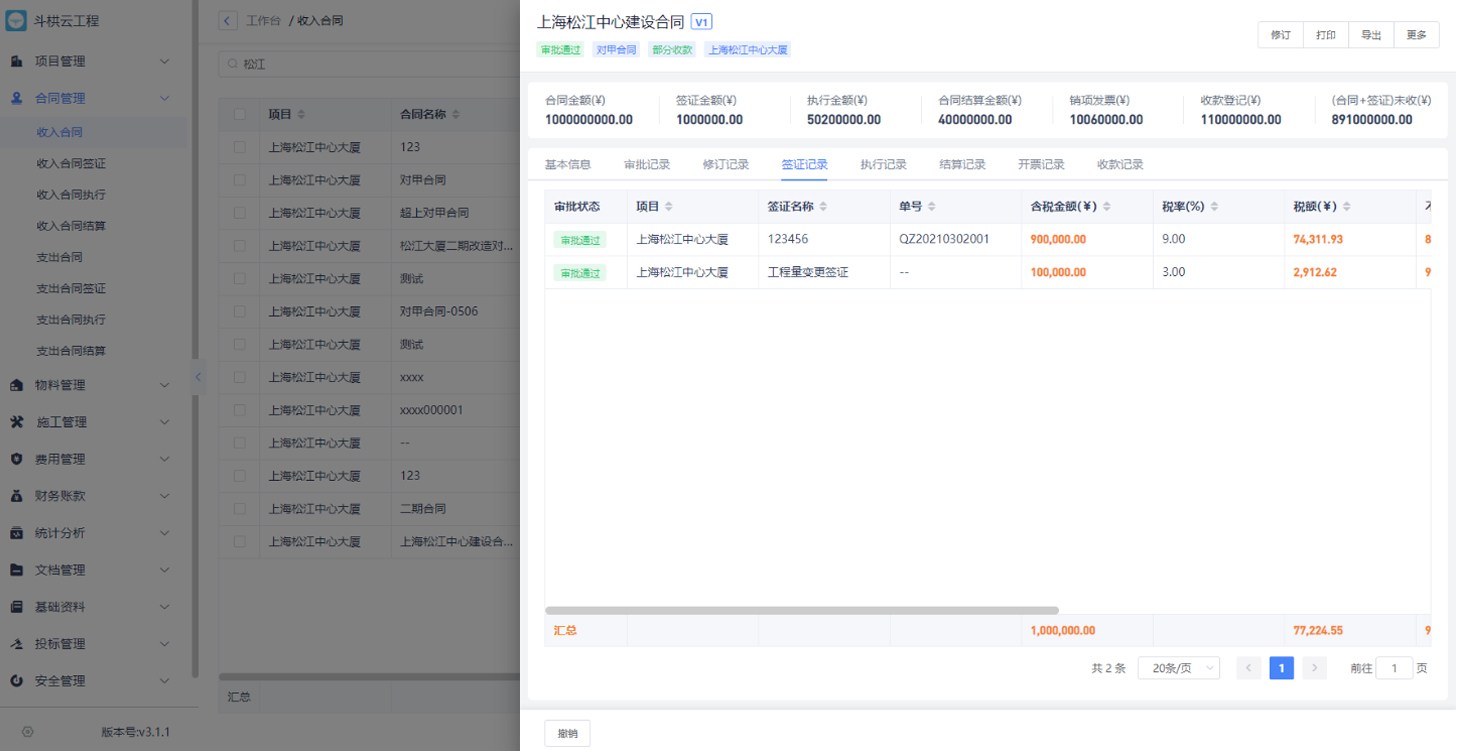Viewport: 1457px width, 751px height.
Task: Click the 费用管理 shield icon
Action: click(x=17, y=459)
